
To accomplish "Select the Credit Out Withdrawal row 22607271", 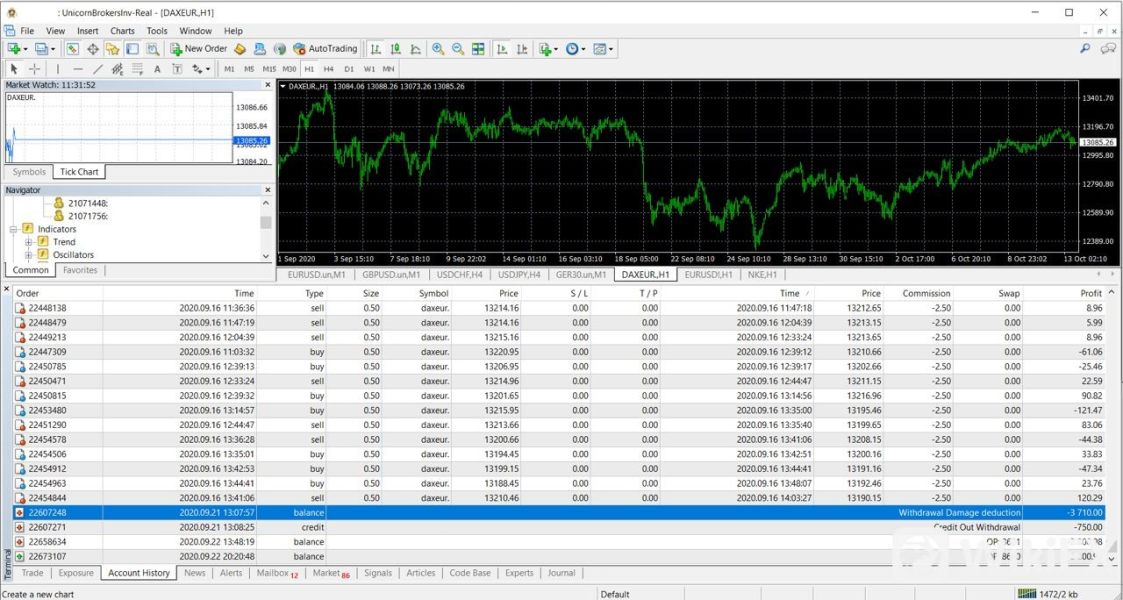I will [559, 527].
